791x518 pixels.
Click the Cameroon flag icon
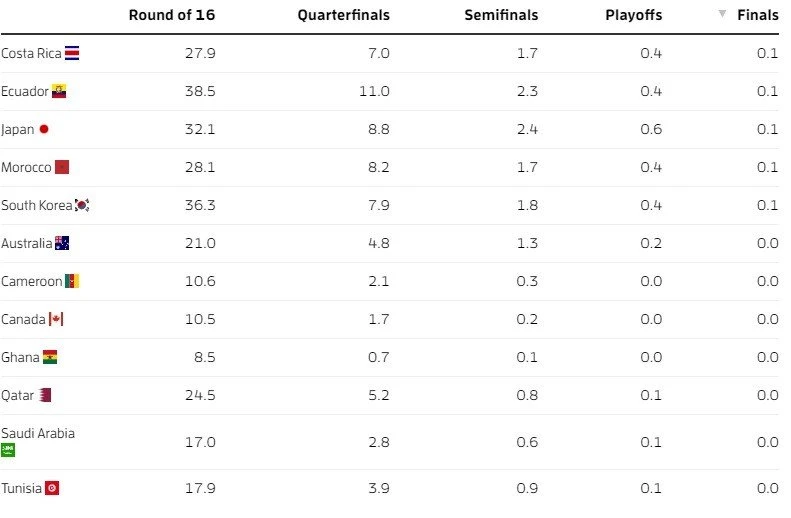(72, 281)
